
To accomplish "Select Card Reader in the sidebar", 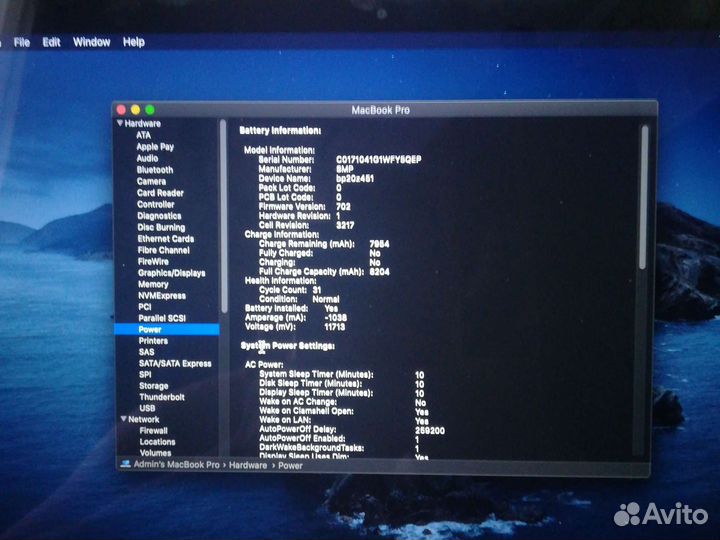I will pyautogui.click(x=160, y=193).
